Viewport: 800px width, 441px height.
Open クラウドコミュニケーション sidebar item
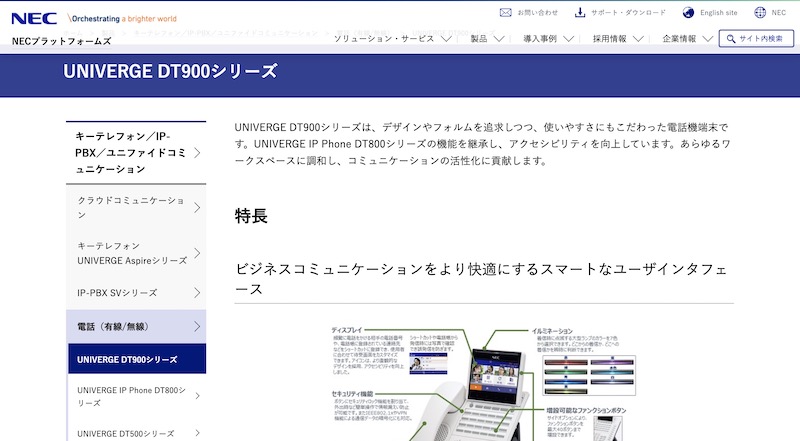coord(136,207)
